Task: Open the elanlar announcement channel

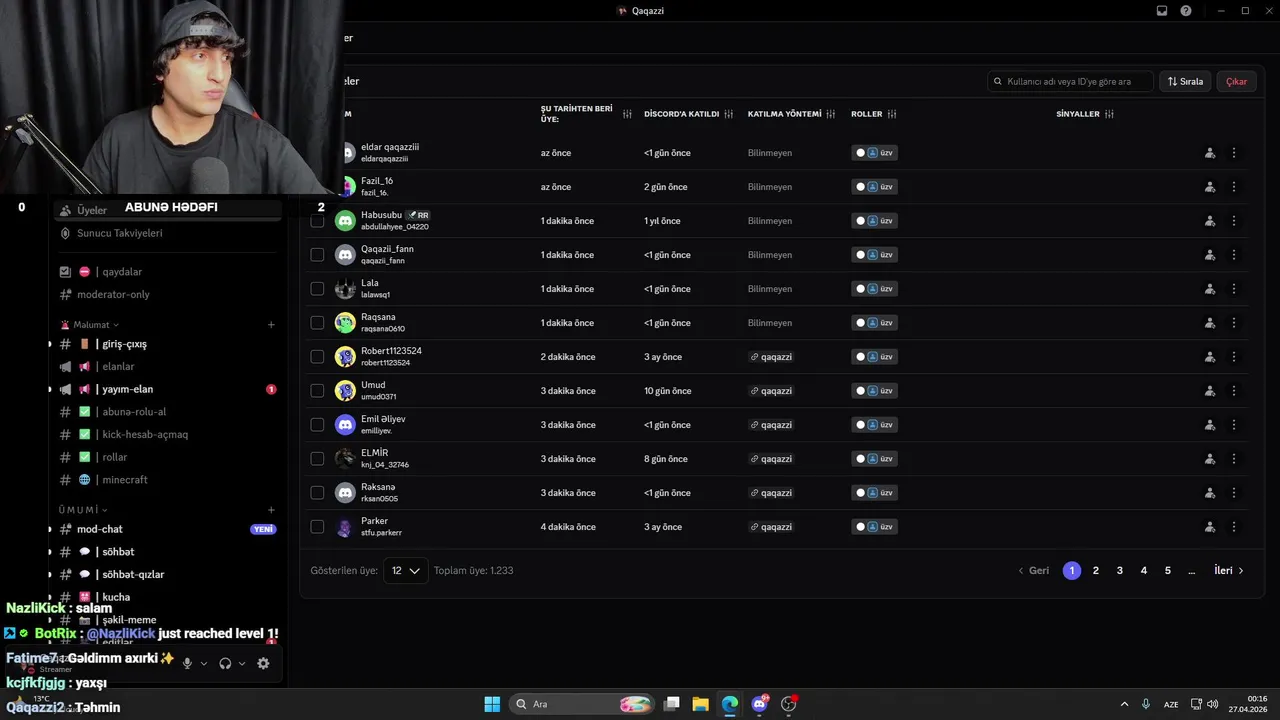Action: click(167, 367)
